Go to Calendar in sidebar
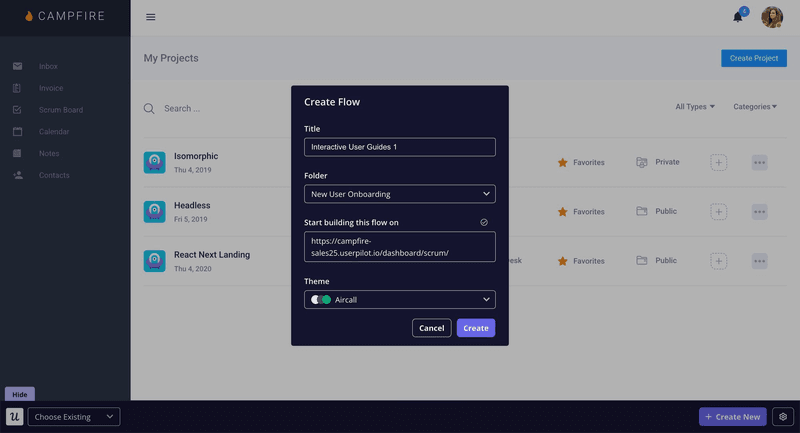Image resolution: width=800 pixels, height=433 pixels. click(x=54, y=132)
